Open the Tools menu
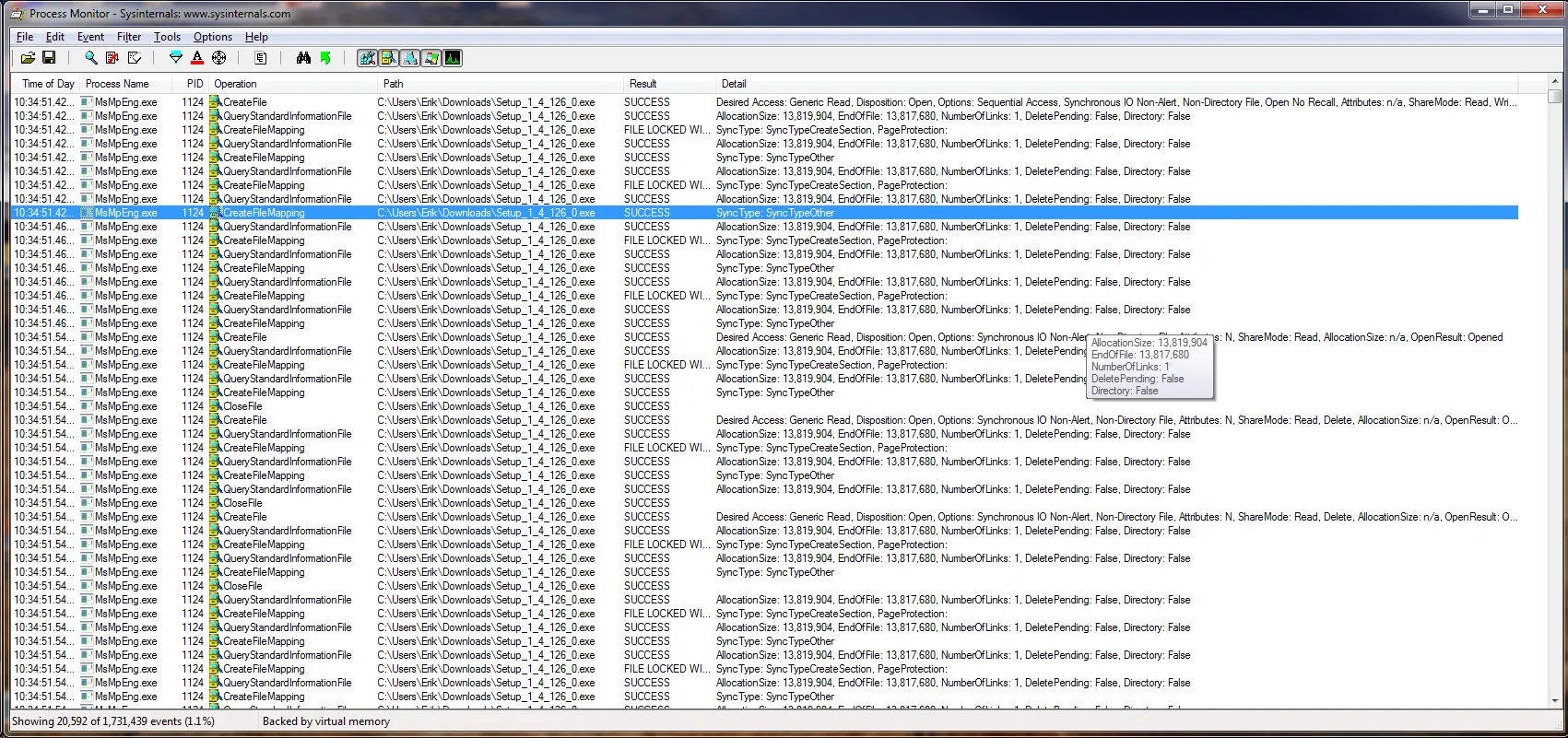 click(x=167, y=37)
